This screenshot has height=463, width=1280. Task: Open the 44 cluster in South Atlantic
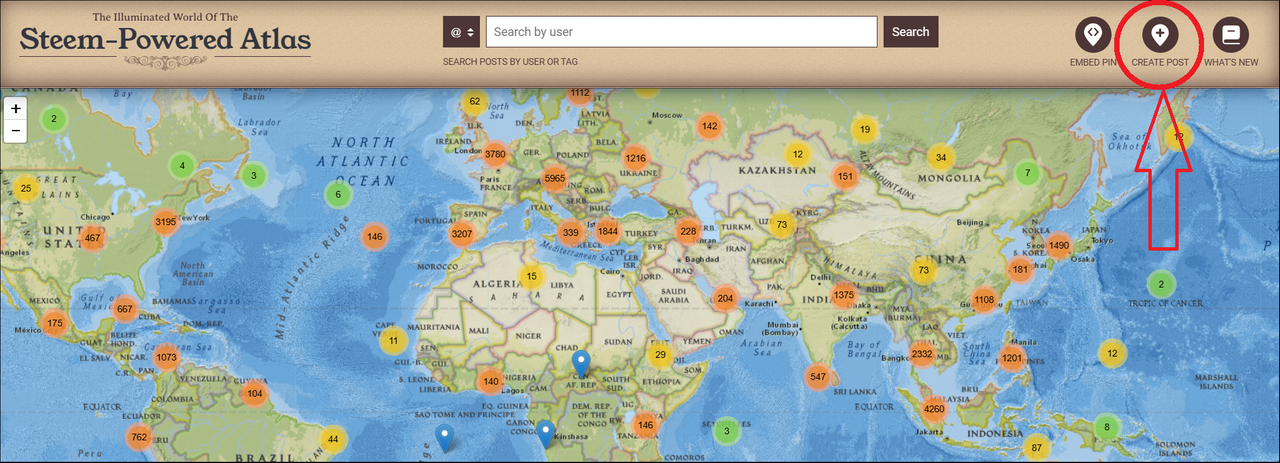pyautogui.click(x=333, y=440)
